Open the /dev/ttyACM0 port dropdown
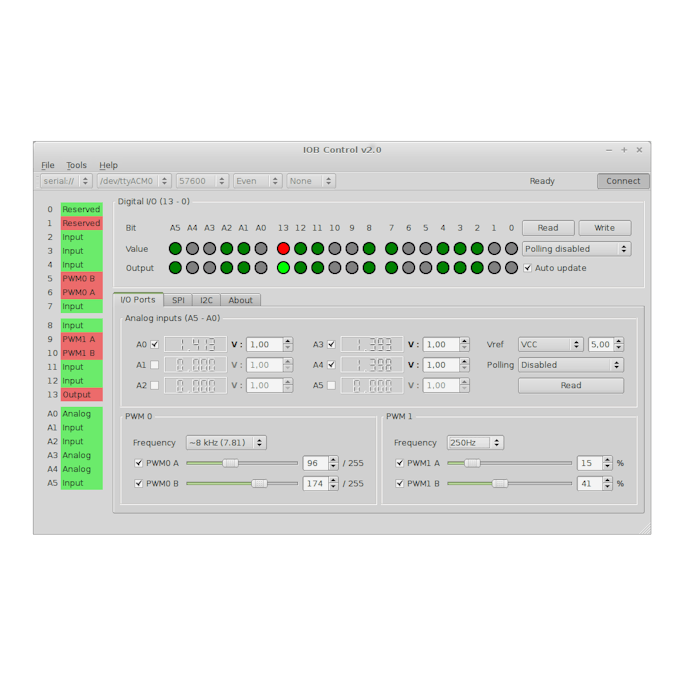The image size is (675, 675). (x=134, y=181)
